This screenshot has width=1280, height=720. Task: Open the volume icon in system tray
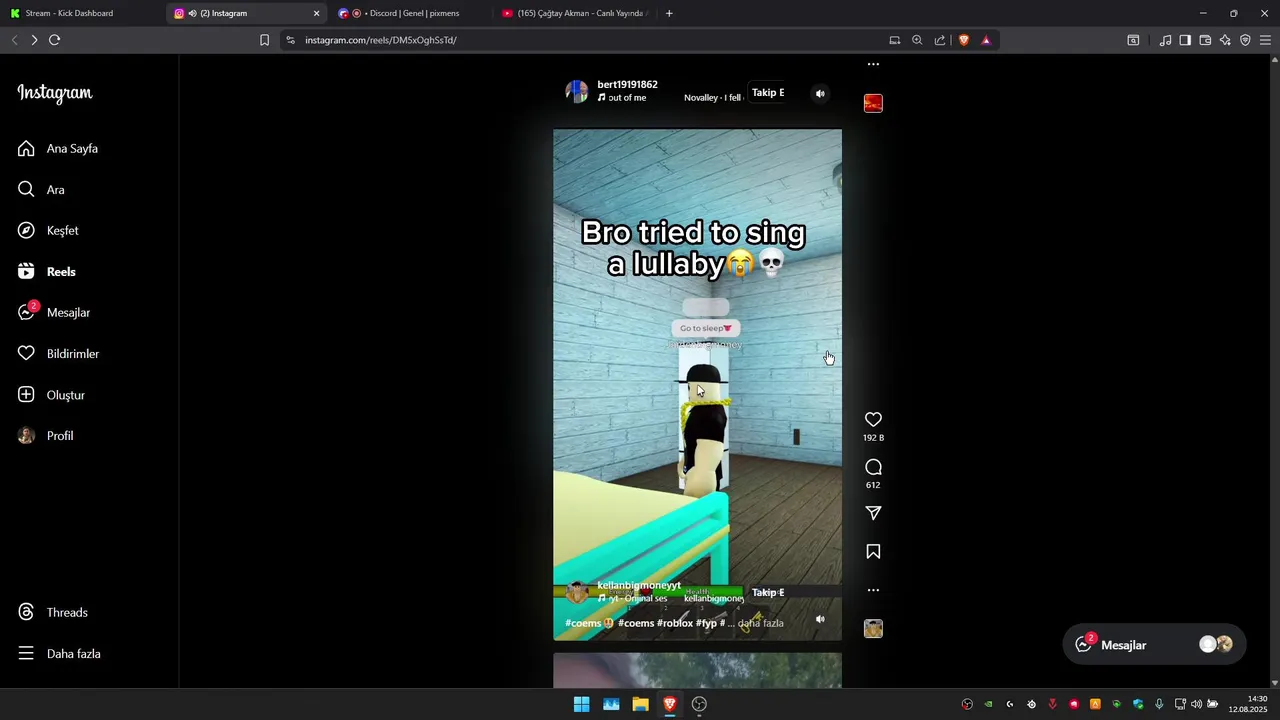[x=1196, y=704]
